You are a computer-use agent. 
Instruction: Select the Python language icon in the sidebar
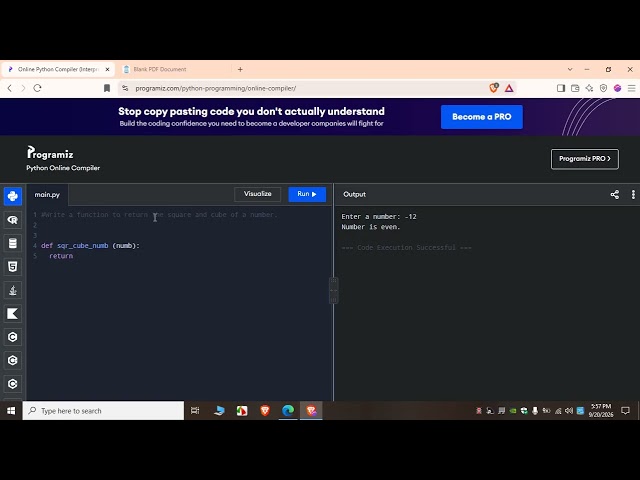pyautogui.click(x=13, y=196)
